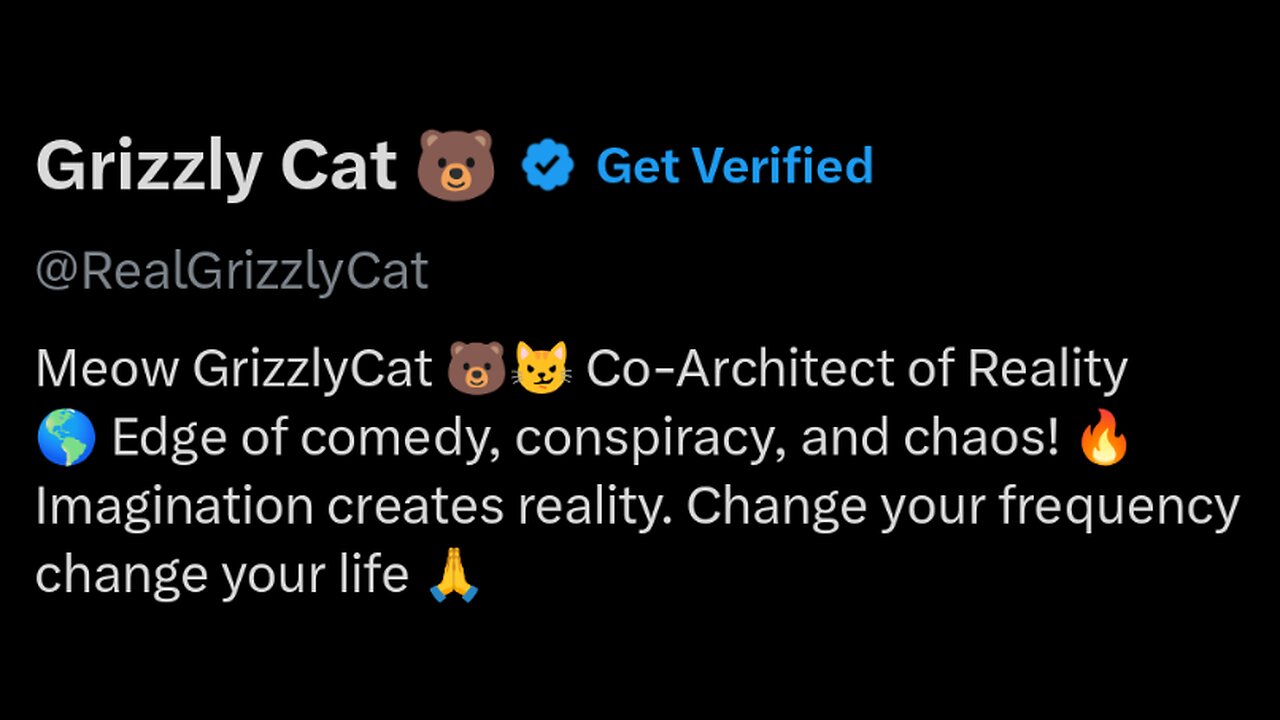Click the phrase change your life

click(221, 577)
